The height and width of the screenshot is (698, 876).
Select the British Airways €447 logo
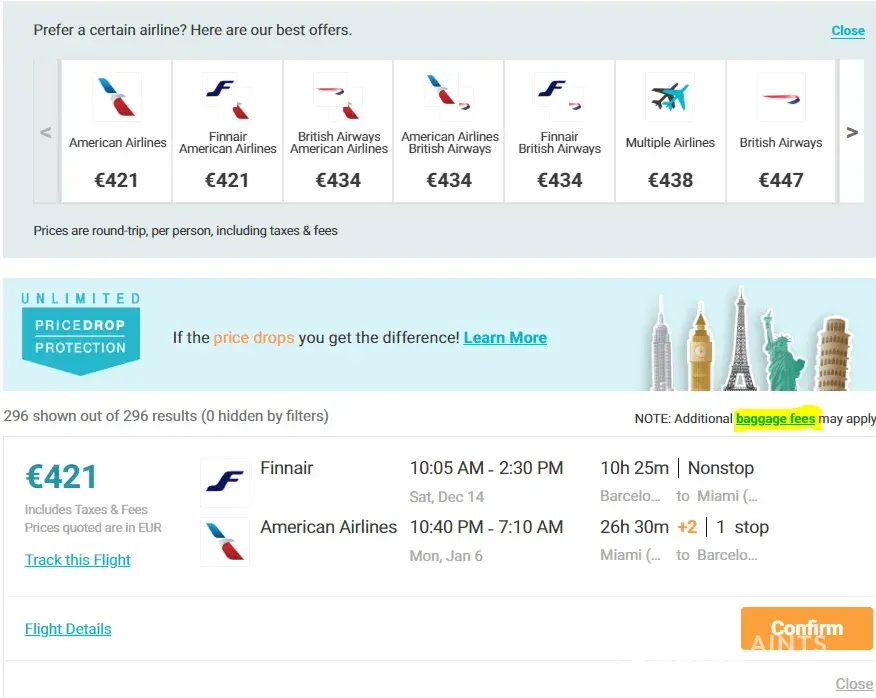click(x=781, y=98)
